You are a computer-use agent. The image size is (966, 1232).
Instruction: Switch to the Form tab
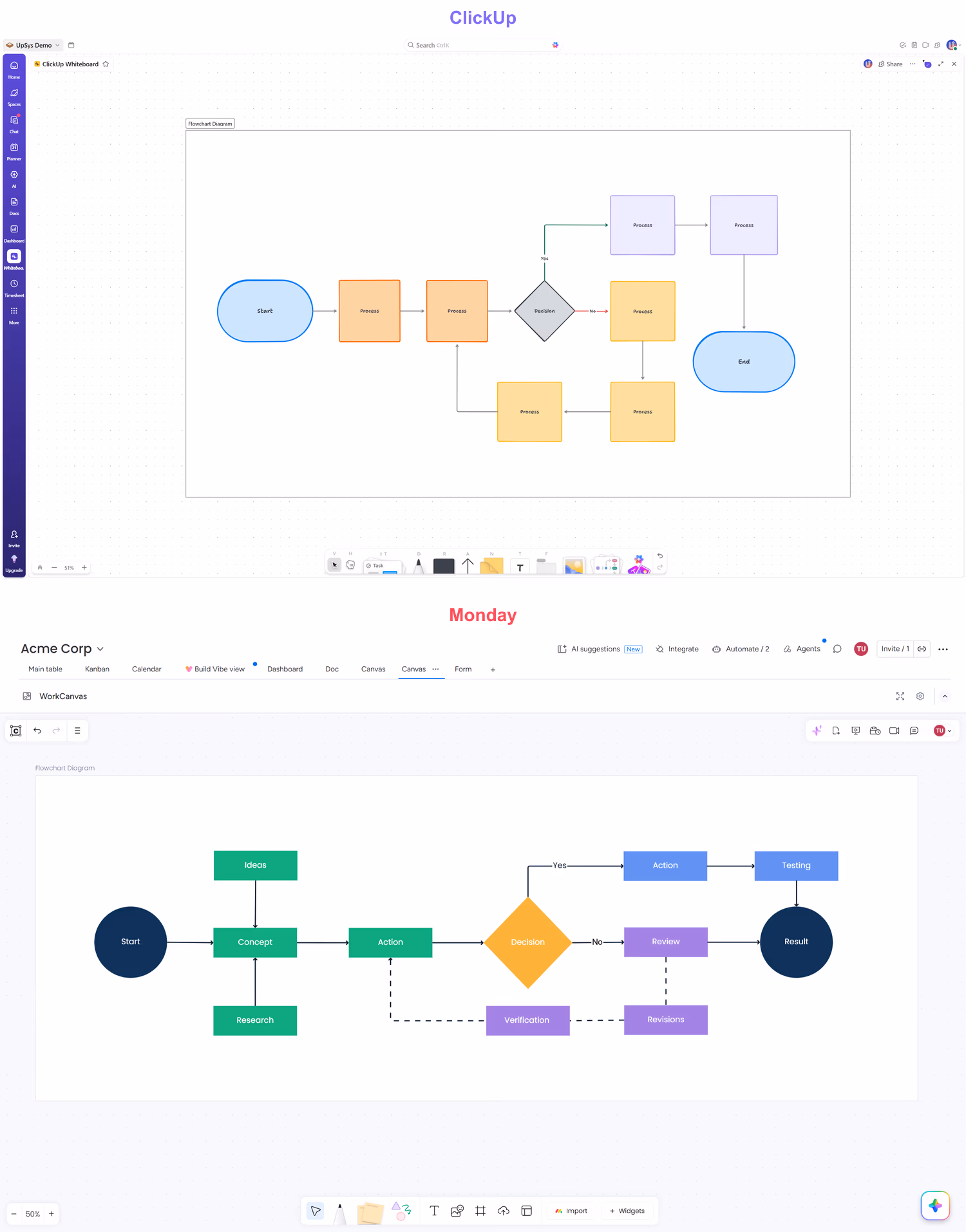(x=463, y=669)
